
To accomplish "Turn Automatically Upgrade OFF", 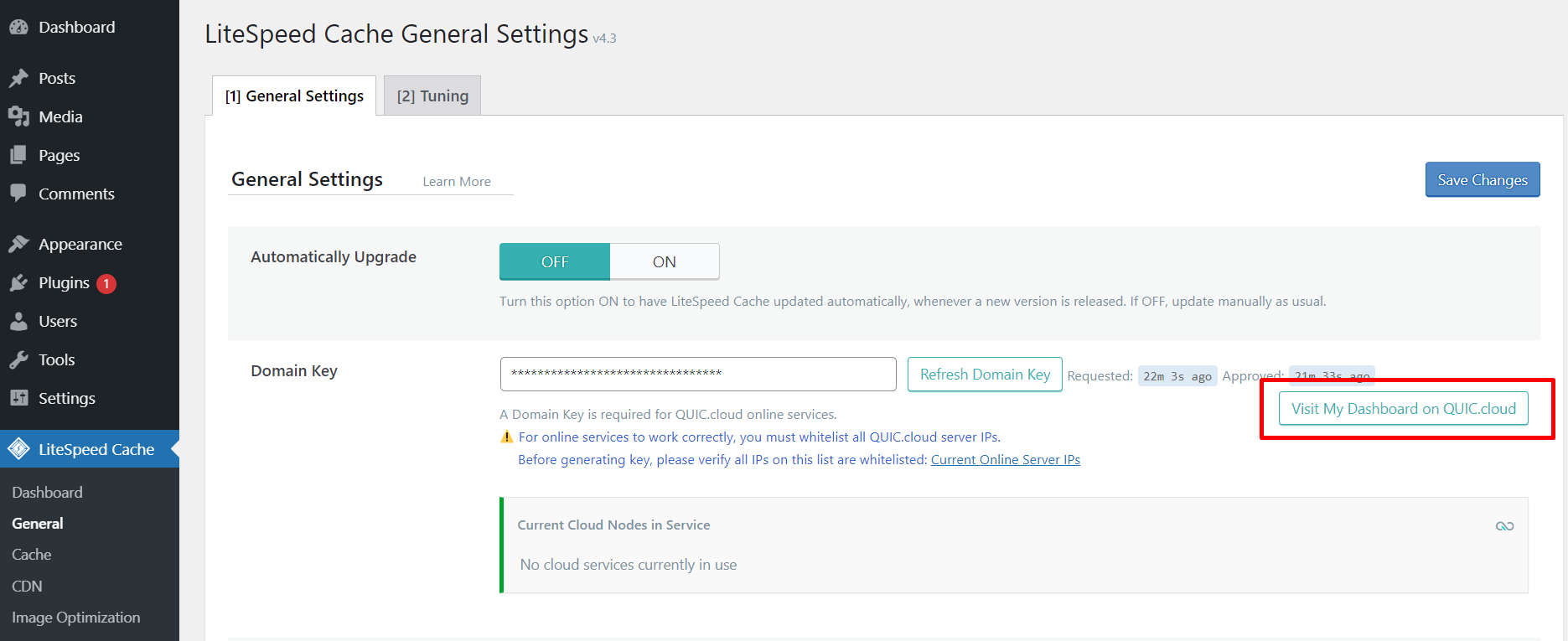I will coord(555,261).
